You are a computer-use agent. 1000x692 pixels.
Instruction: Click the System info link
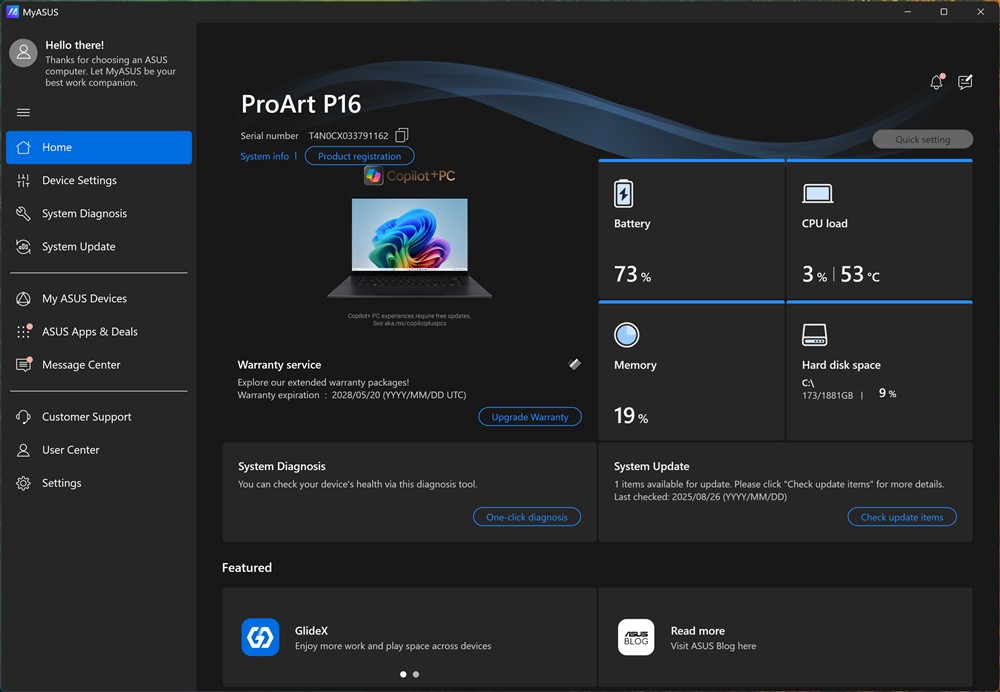(x=264, y=156)
